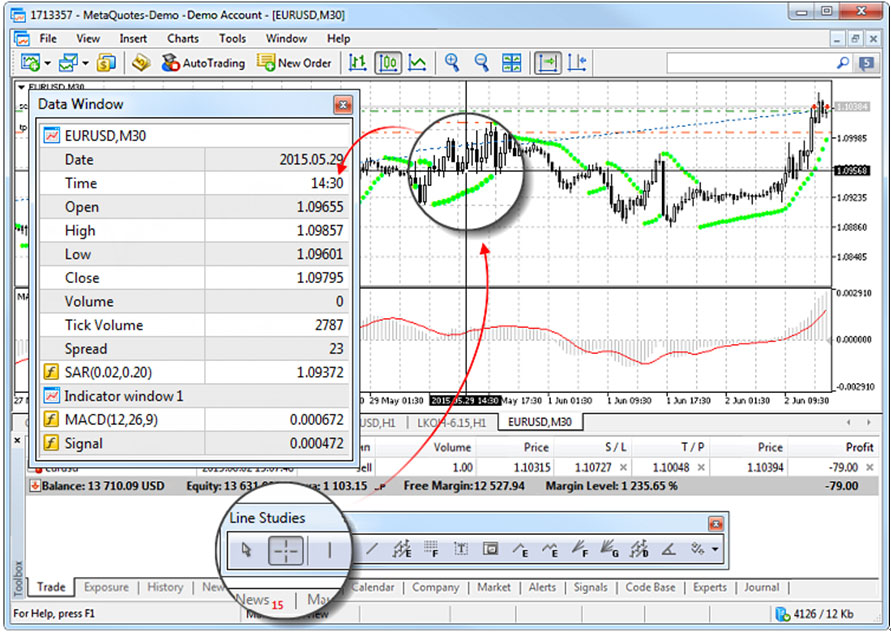Switch to EURUSD,M30 chart tab
The image size is (891, 635).
pos(539,422)
